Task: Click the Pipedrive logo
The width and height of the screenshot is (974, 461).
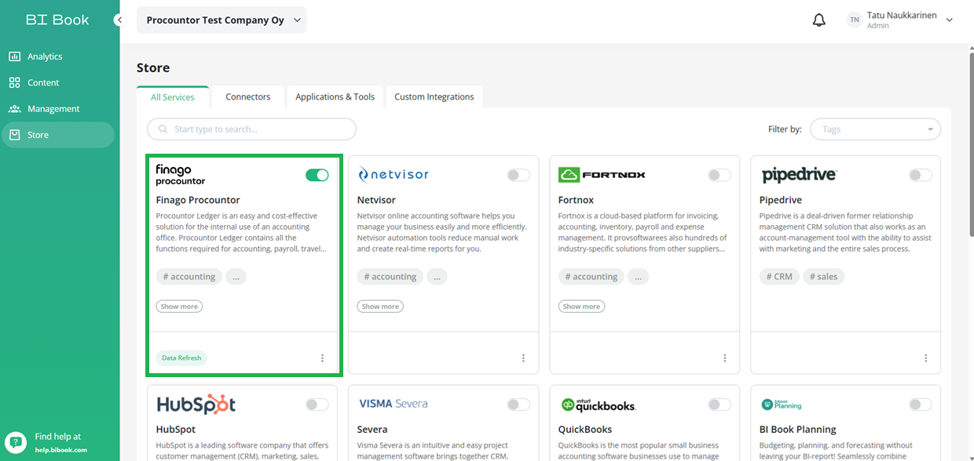Action: [799, 175]
